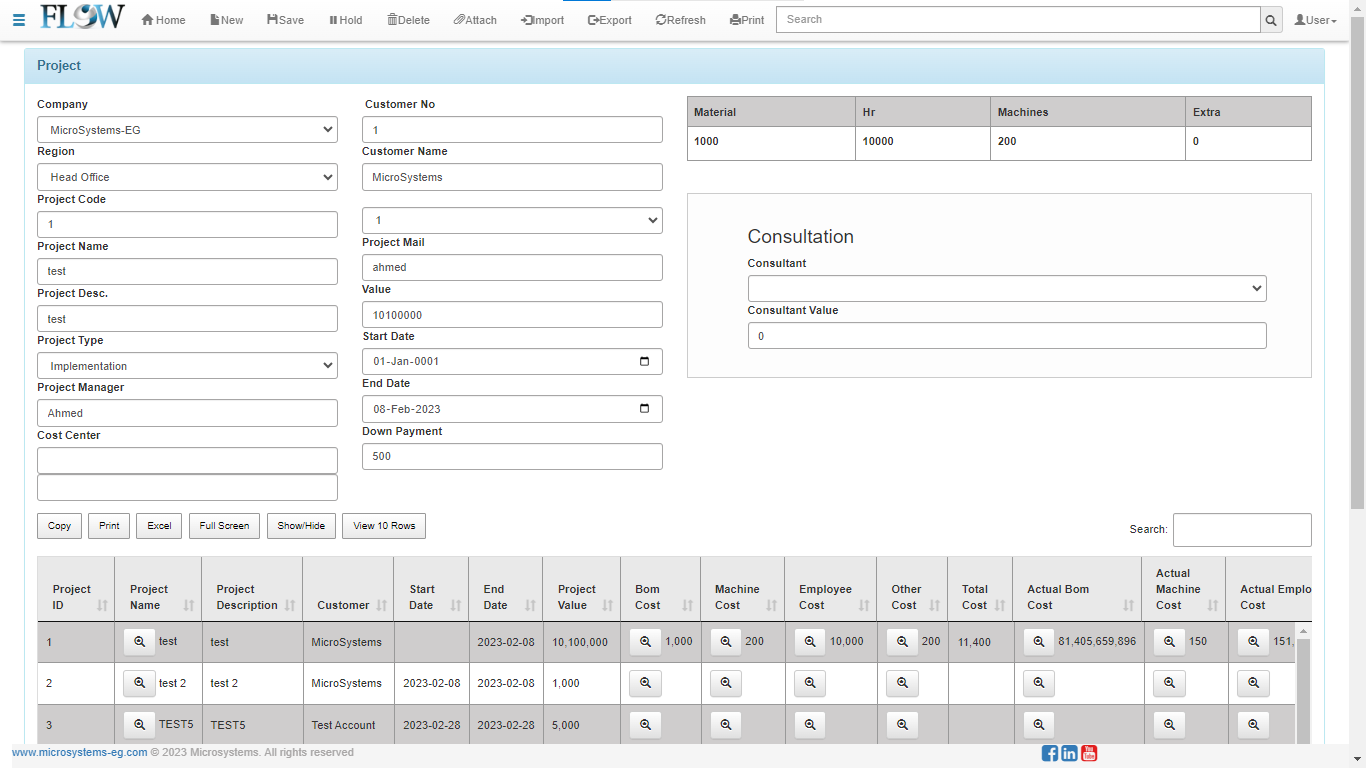This screenshot has width=1366, height=768.
Task: Click Save in the top menu
Action: click(x=285, y=20)
